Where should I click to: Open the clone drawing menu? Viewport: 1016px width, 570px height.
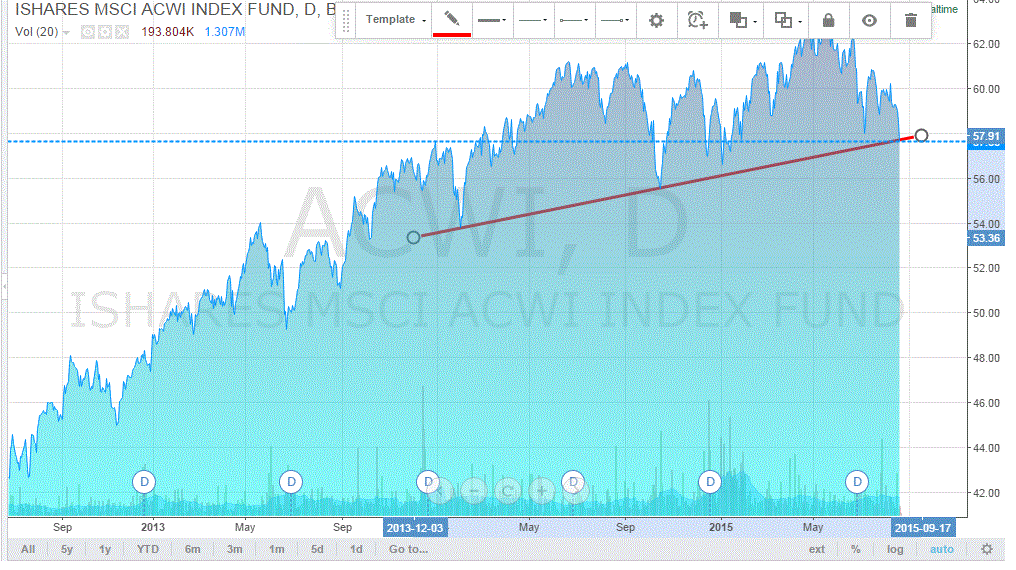point(787,21)
